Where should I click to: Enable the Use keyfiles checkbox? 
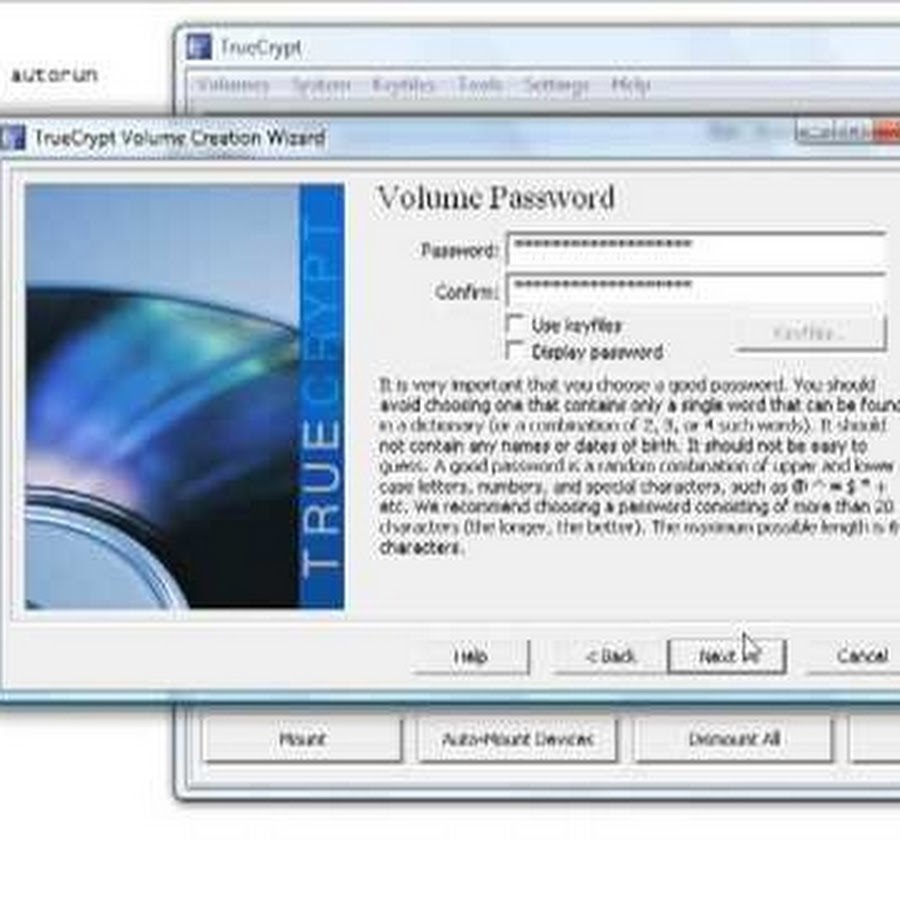point(516,325)
